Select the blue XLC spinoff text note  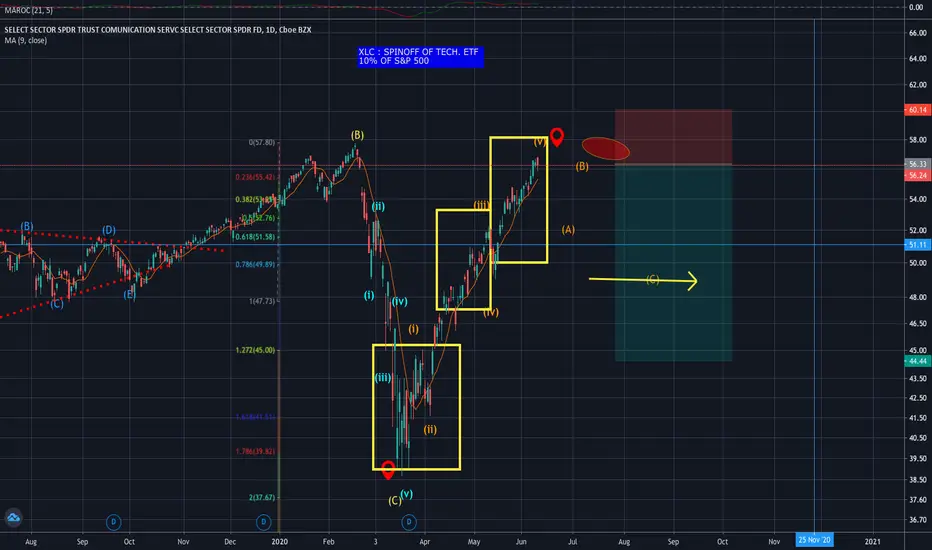point(420,56)
